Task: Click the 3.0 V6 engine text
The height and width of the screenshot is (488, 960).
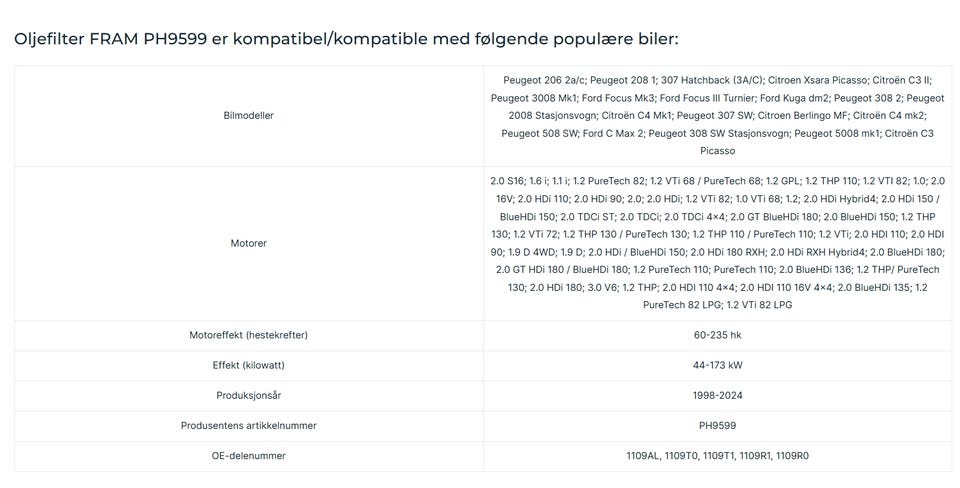Action: (599, 287)
